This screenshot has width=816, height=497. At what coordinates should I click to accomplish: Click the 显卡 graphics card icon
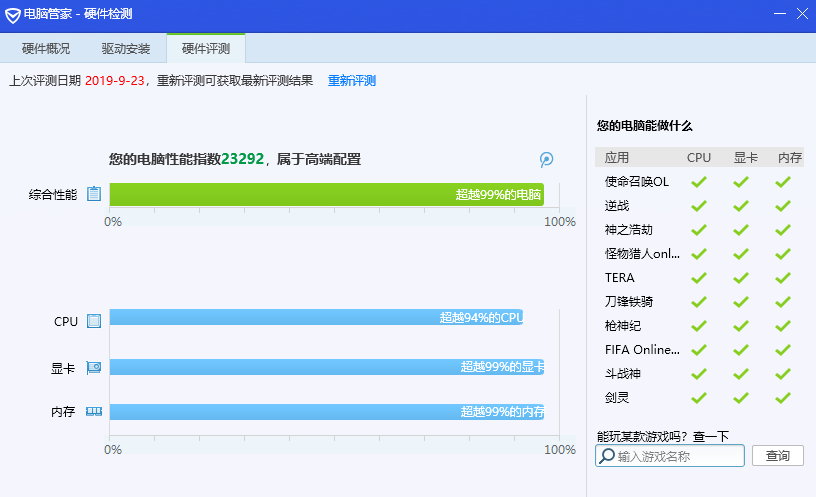point(94,367)
